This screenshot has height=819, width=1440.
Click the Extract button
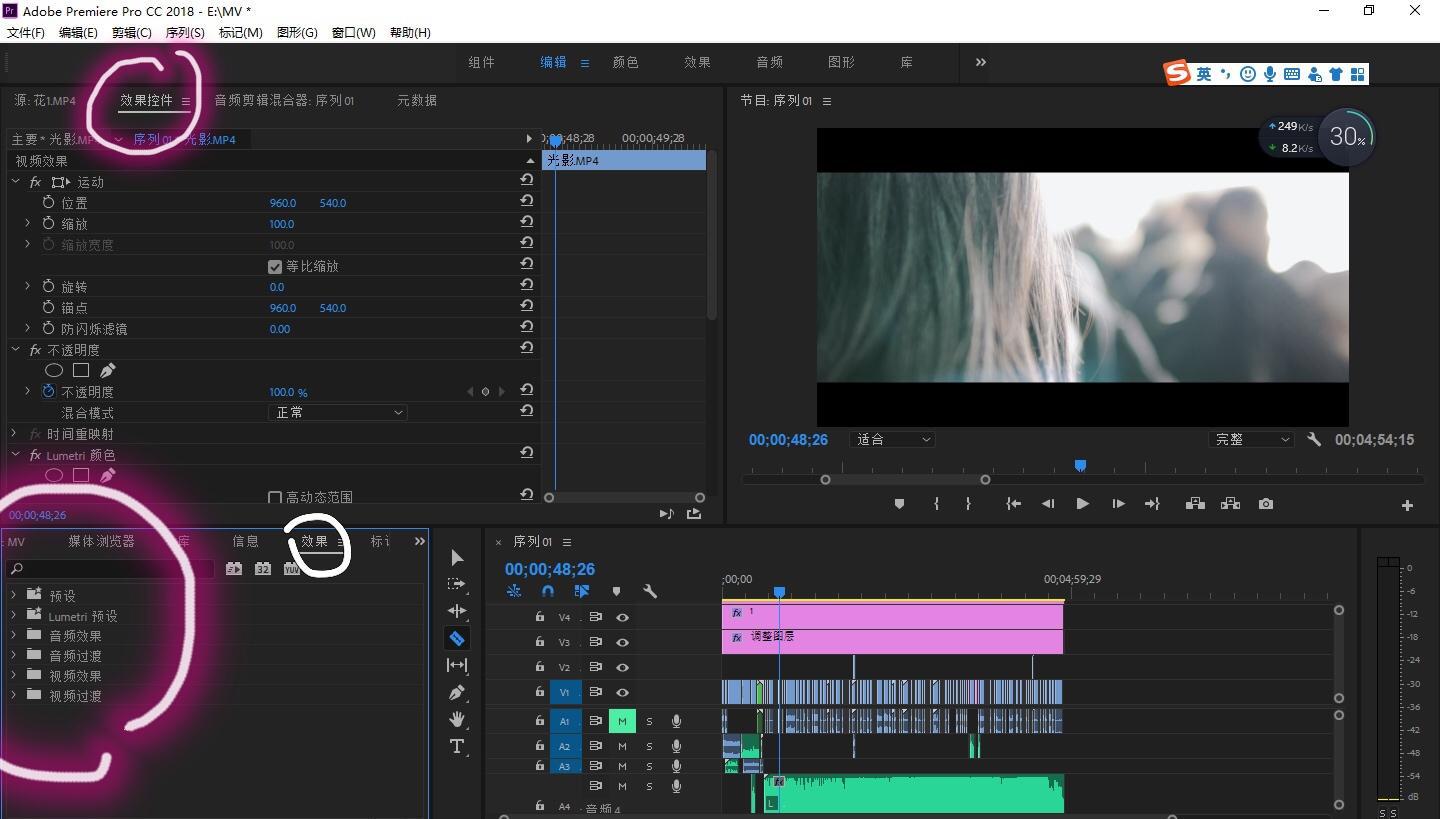click(x=1230, y=504)
